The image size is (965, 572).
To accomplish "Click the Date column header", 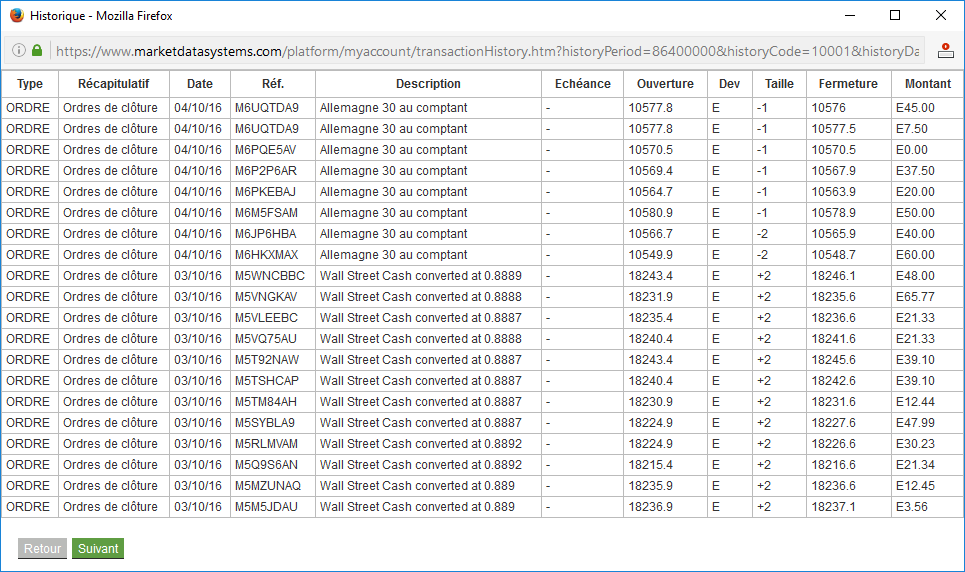I will [200, 84].
